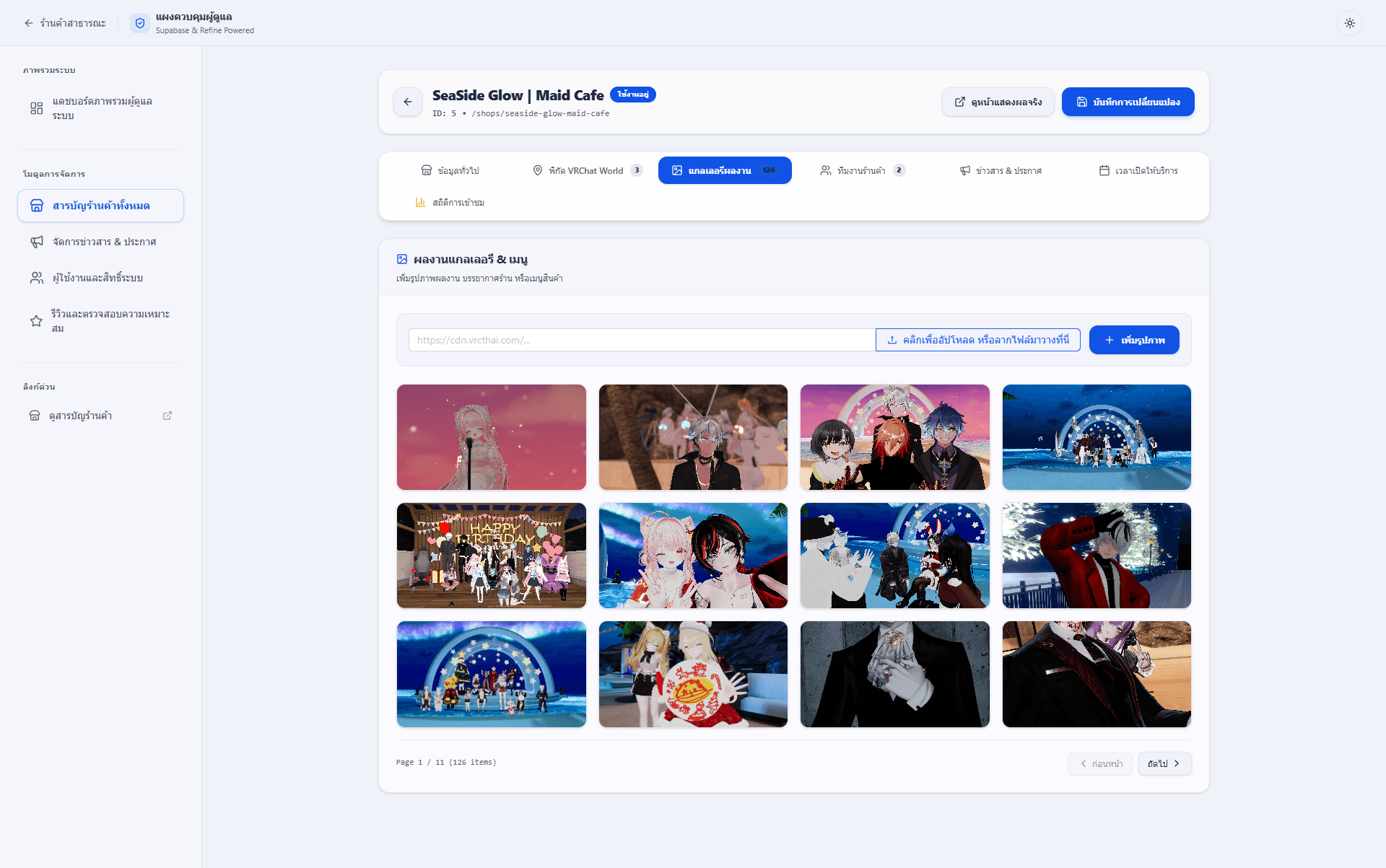Click the back arrow beside SeaSide Glow title
The width and height of the screenshot is (1386, 868).
408,102
